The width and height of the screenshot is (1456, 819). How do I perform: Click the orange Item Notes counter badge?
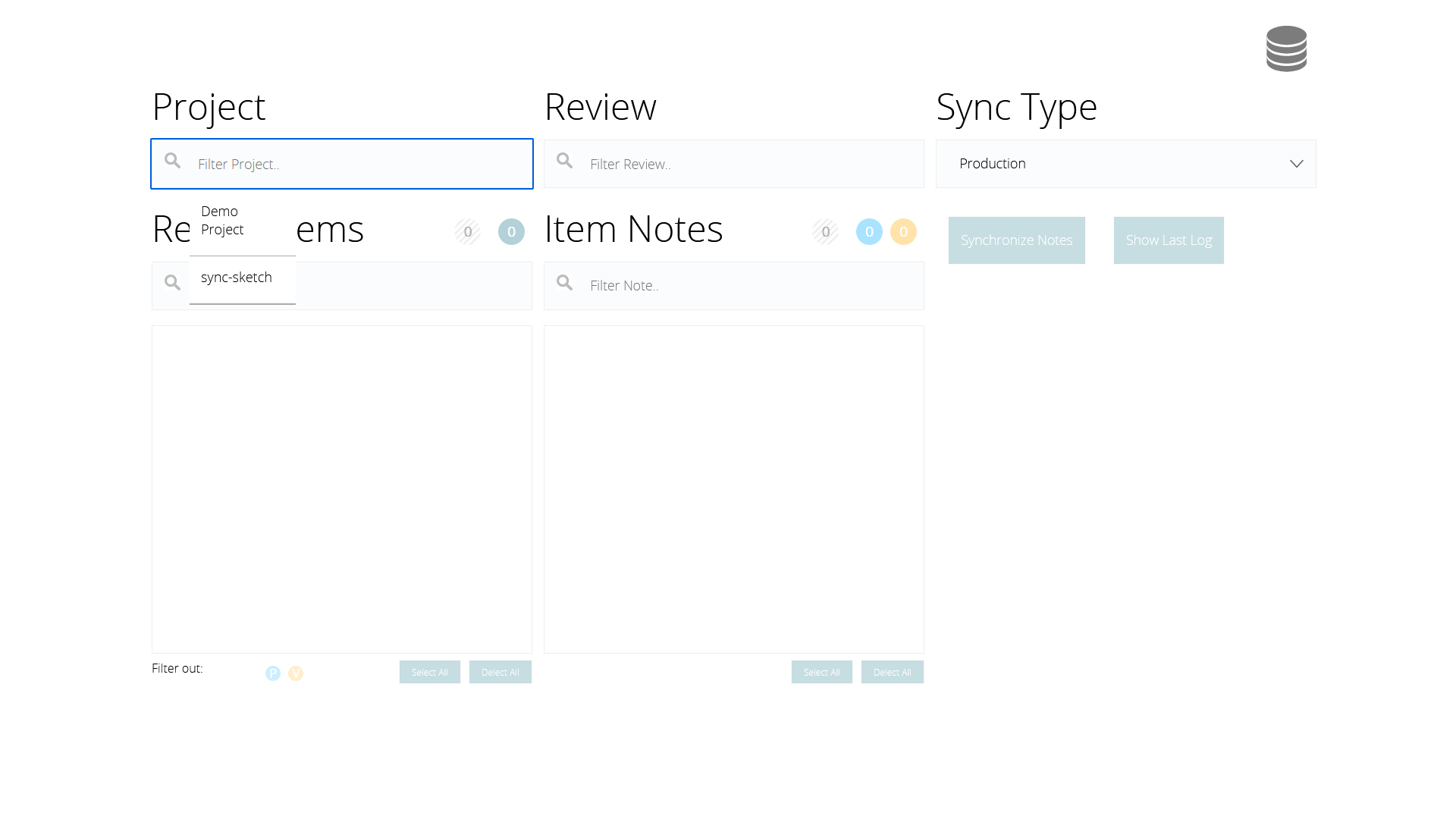pos(903,232)
